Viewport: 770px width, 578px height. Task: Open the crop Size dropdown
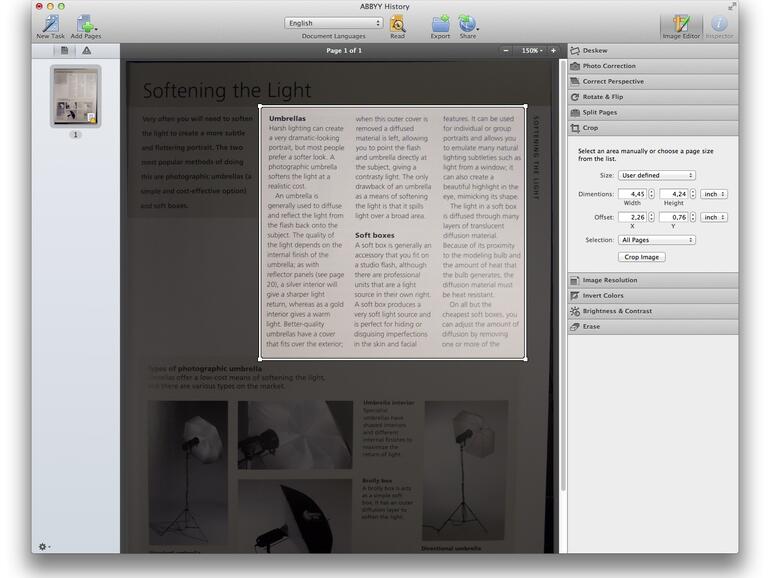656,175
